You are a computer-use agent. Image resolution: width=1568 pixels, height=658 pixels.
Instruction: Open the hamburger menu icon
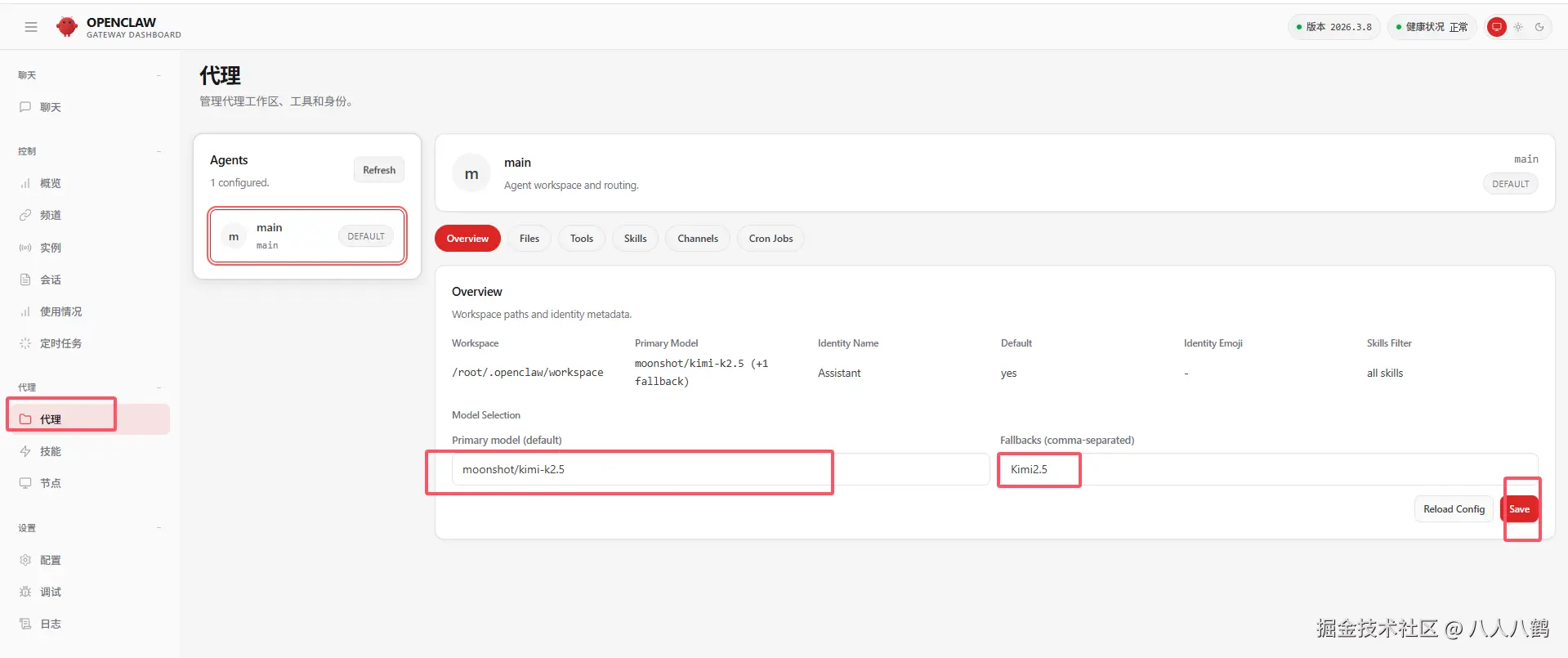[31, 27]
